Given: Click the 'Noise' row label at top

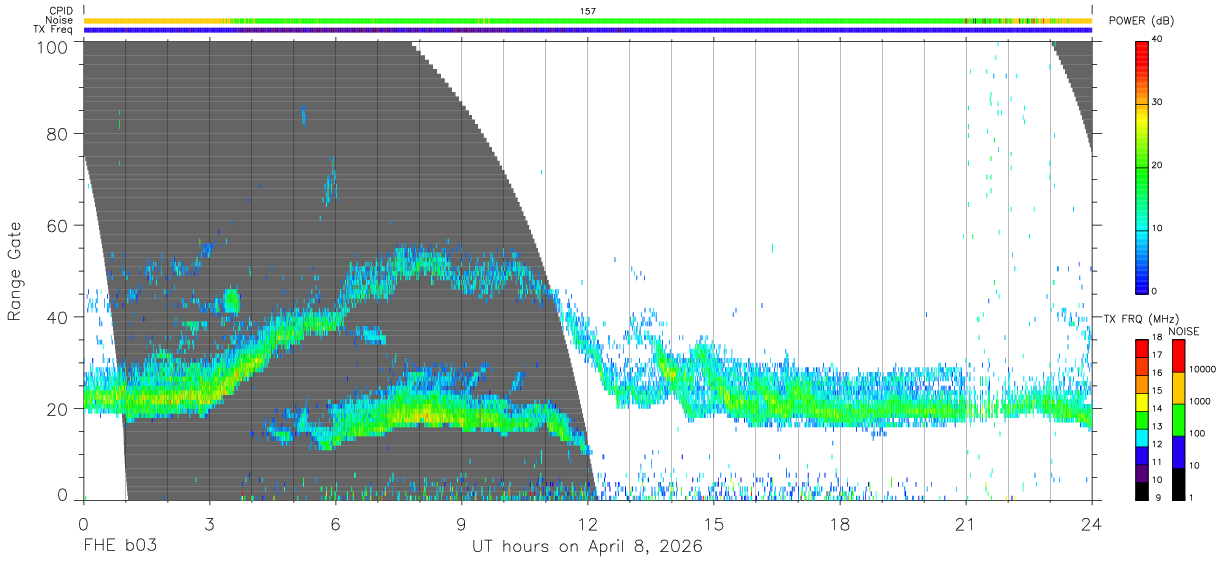Looking at the screenshot, I should (59, 20).
